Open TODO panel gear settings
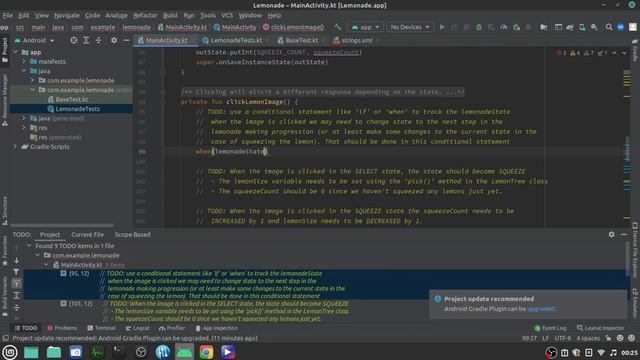640x360 pixels. coord(611,234)
